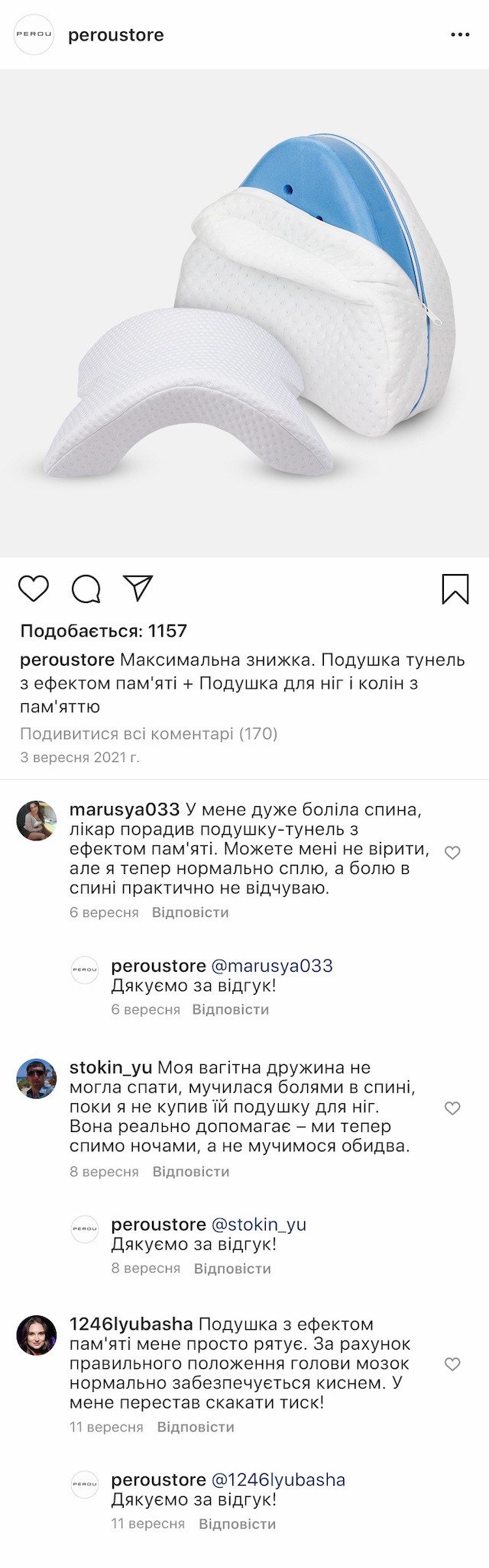
Task: Open the @stokin_yu mention link
Action: (258, 1224)
